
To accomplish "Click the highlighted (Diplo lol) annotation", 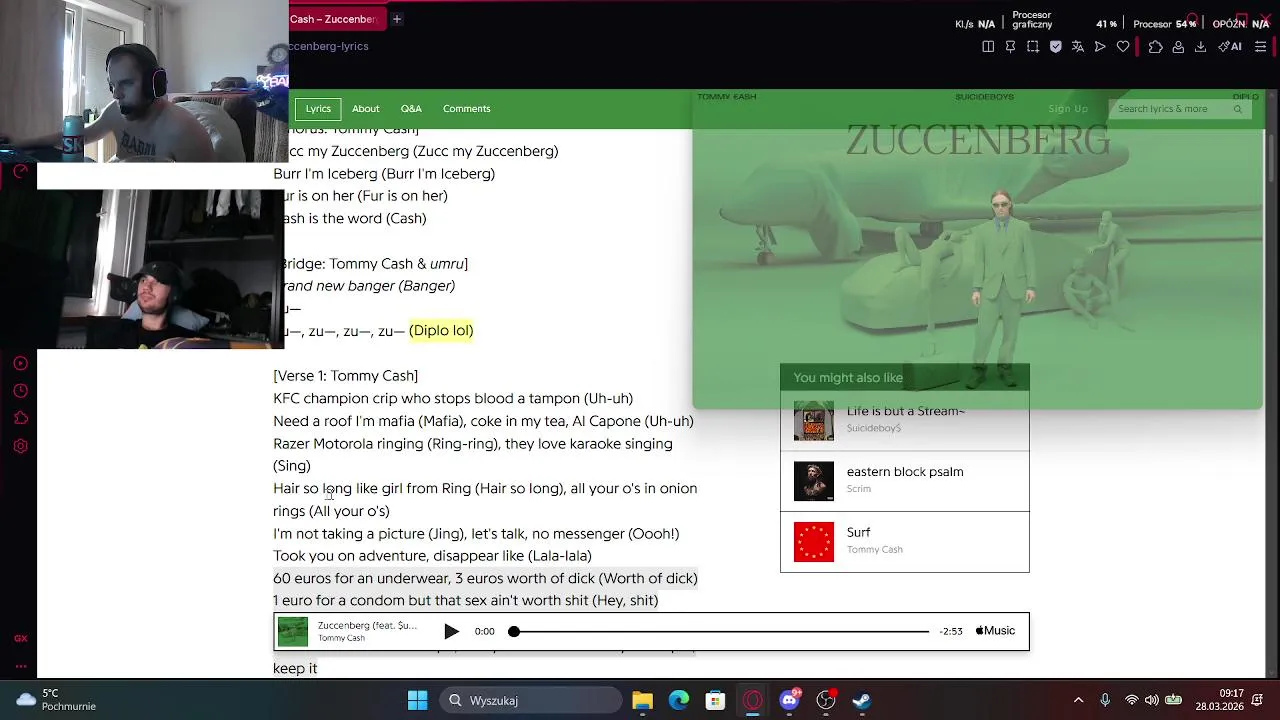I will coord(441,331).
